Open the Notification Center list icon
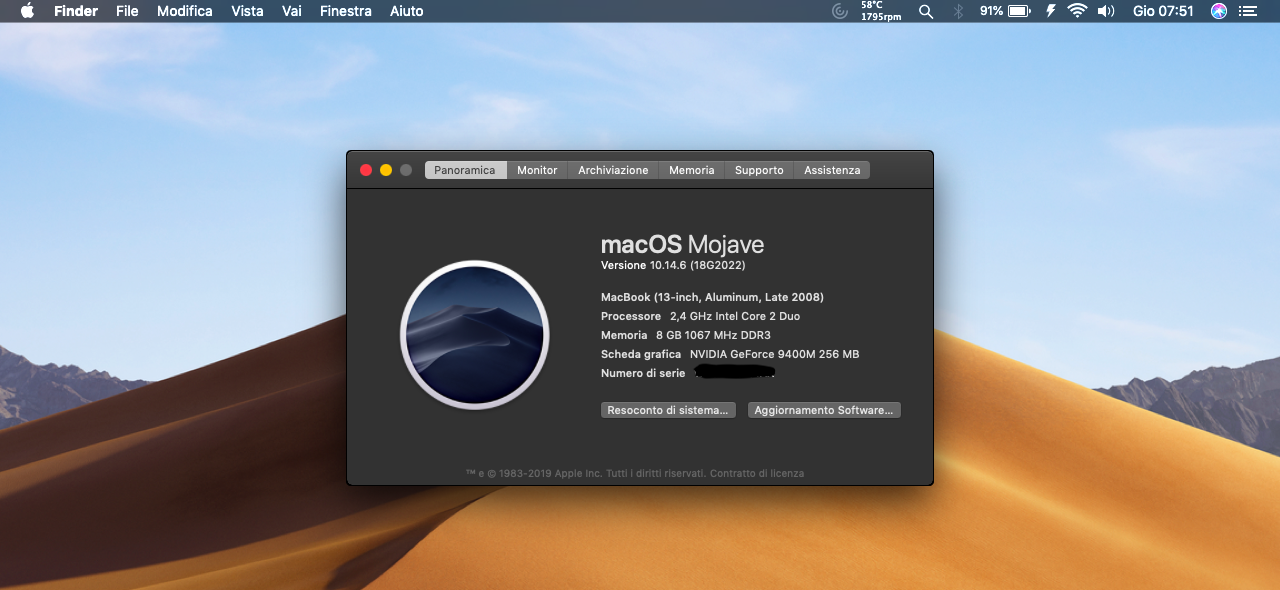The height and width of the screenshot is (590, 1280). click(1247, 11)
